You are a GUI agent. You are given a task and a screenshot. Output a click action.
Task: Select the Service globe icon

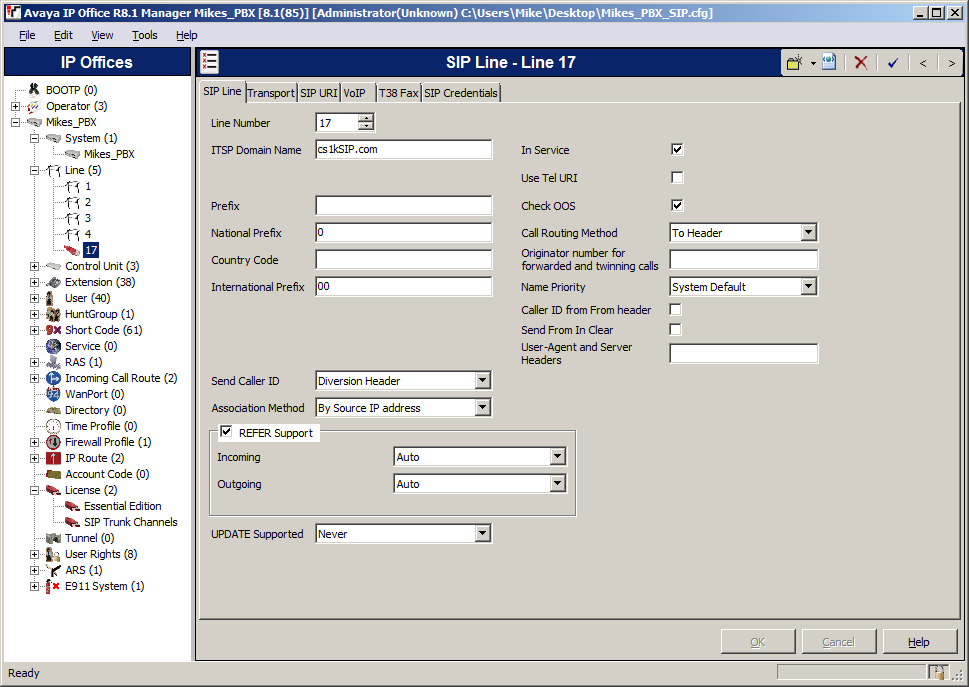tap(54, 347)
